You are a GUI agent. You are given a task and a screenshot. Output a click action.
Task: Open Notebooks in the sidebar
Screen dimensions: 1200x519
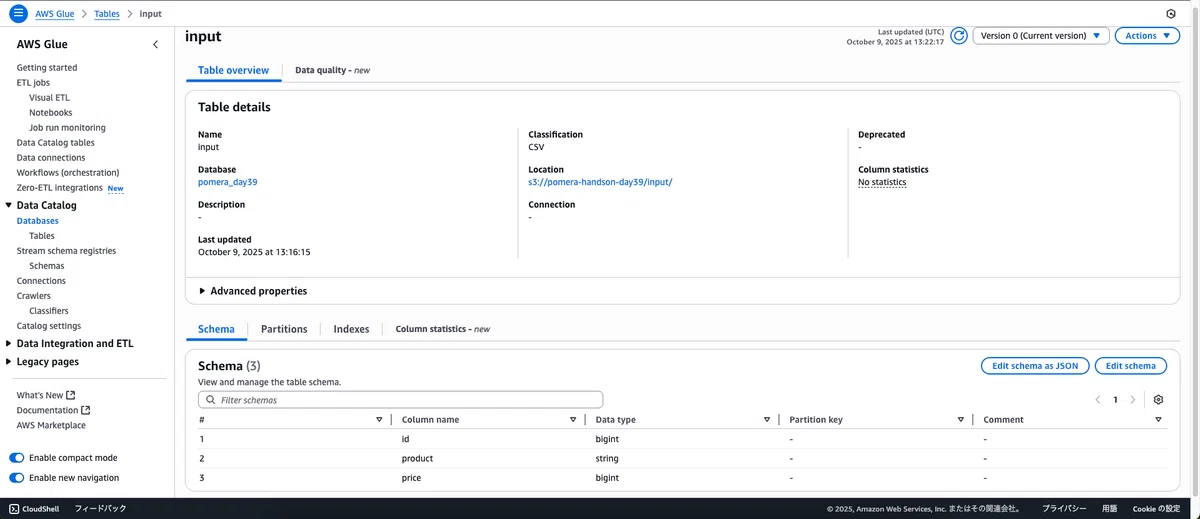(51, 113)
